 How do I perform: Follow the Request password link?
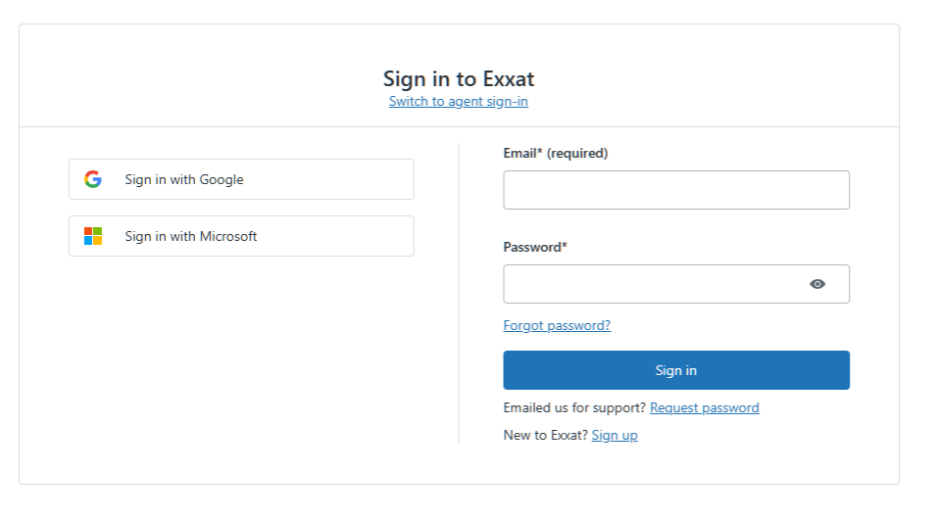[704, 408]
